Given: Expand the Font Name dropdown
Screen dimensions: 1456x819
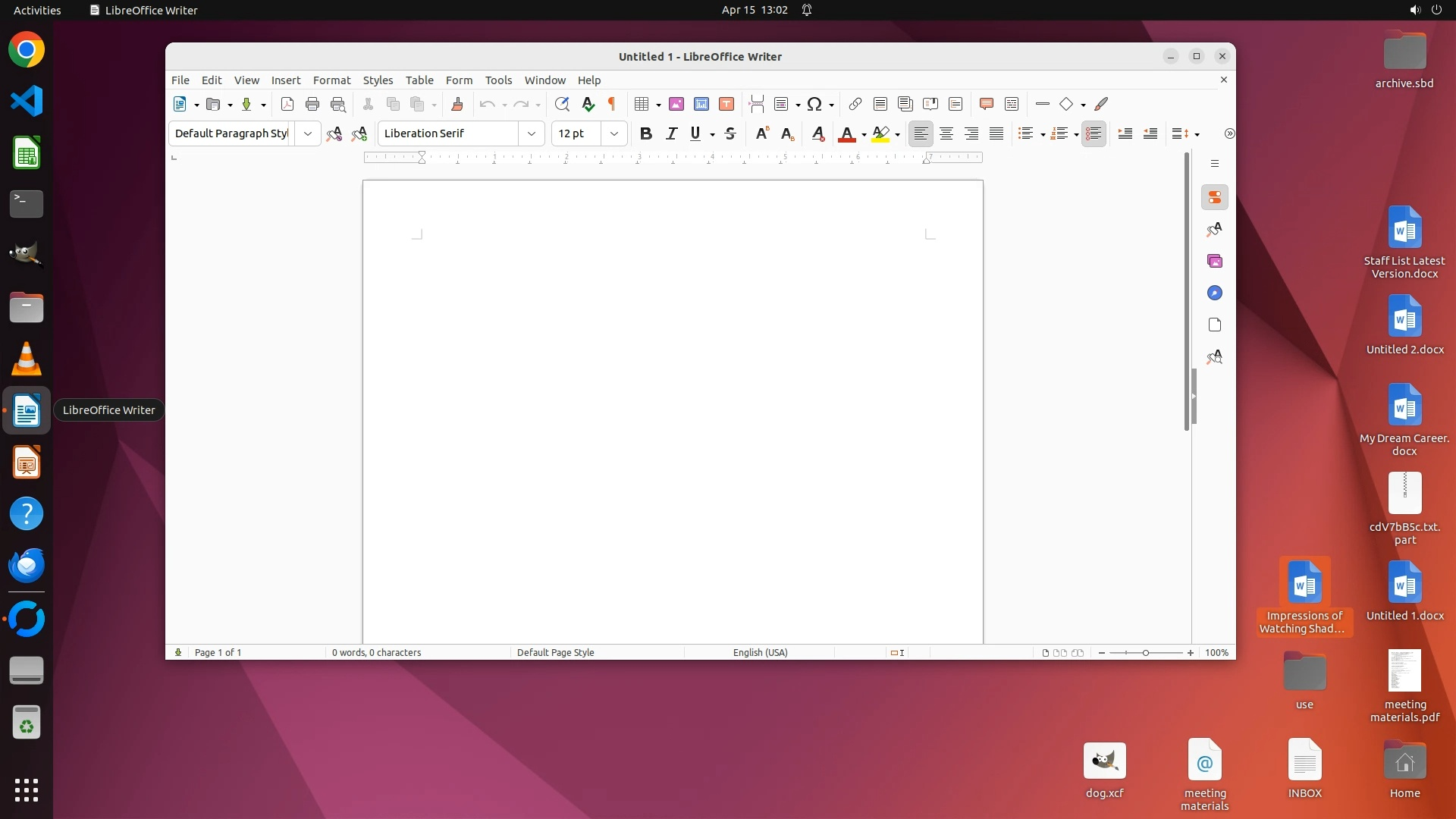Looking at the screenshot, I should tap(532, 133).
